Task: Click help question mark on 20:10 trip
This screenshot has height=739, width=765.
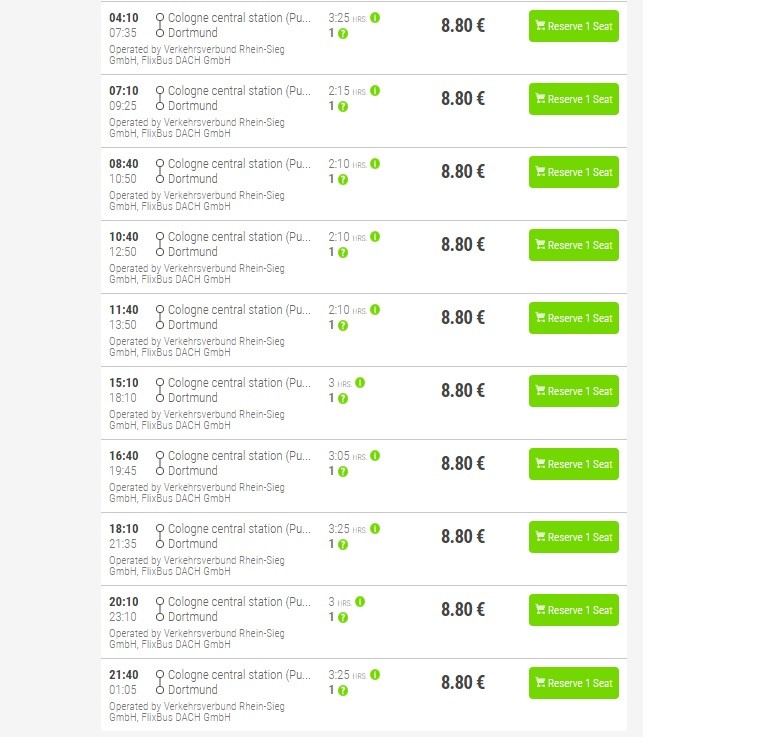Action: 343,617
